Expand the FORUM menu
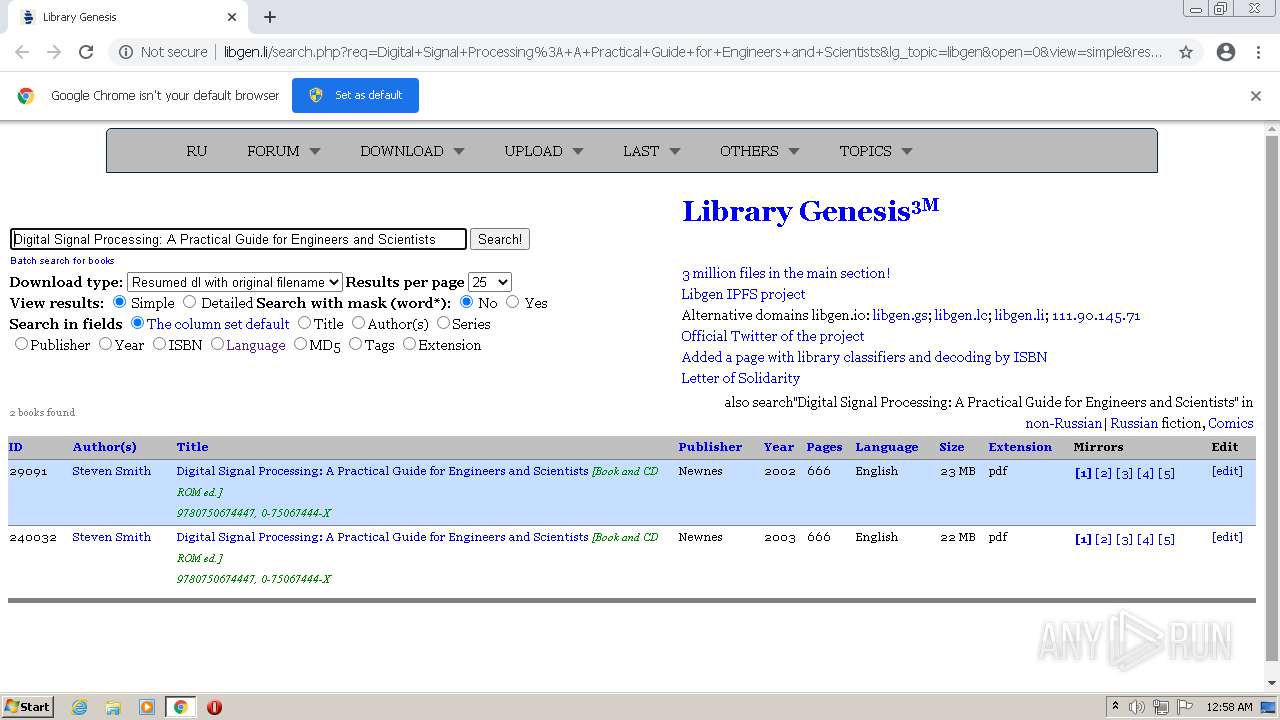The image size is (1280, 720). tap(284, 151)
